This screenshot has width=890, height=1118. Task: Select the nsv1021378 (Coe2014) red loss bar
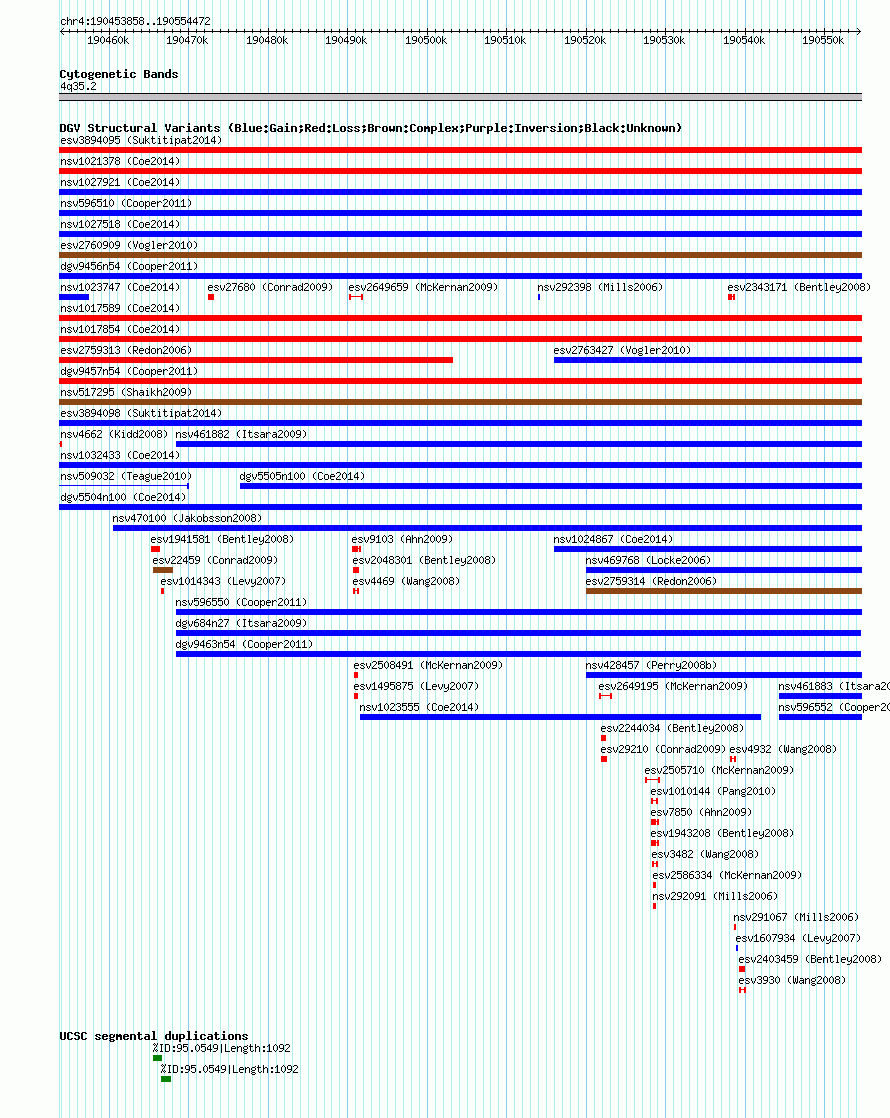460,171
